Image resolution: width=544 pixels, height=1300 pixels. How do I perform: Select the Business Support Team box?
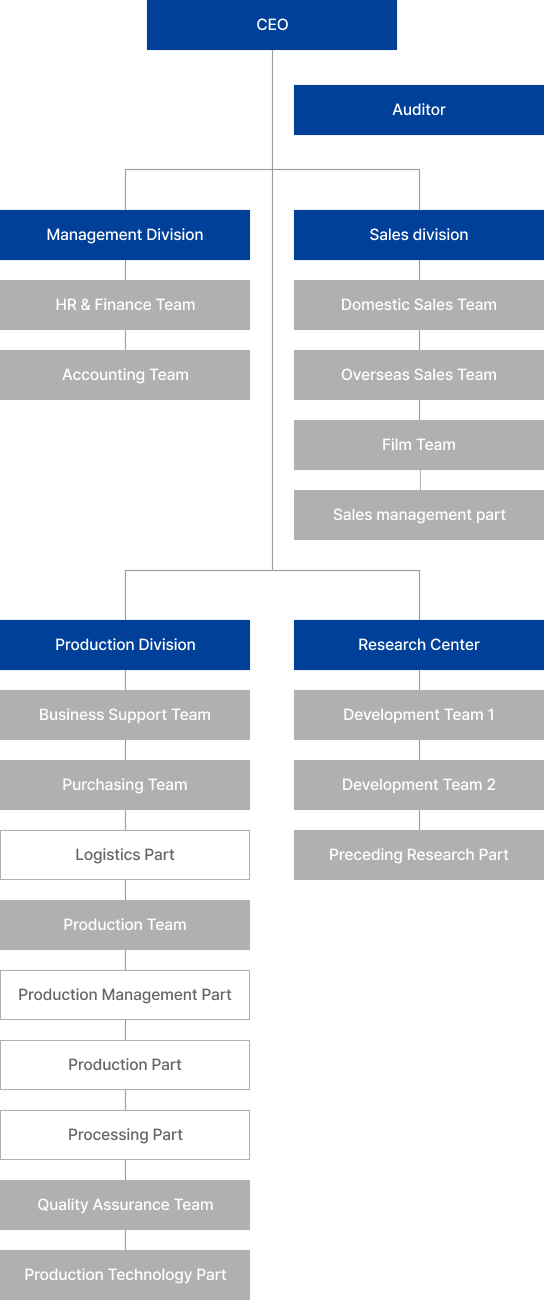tap(125, 715)
